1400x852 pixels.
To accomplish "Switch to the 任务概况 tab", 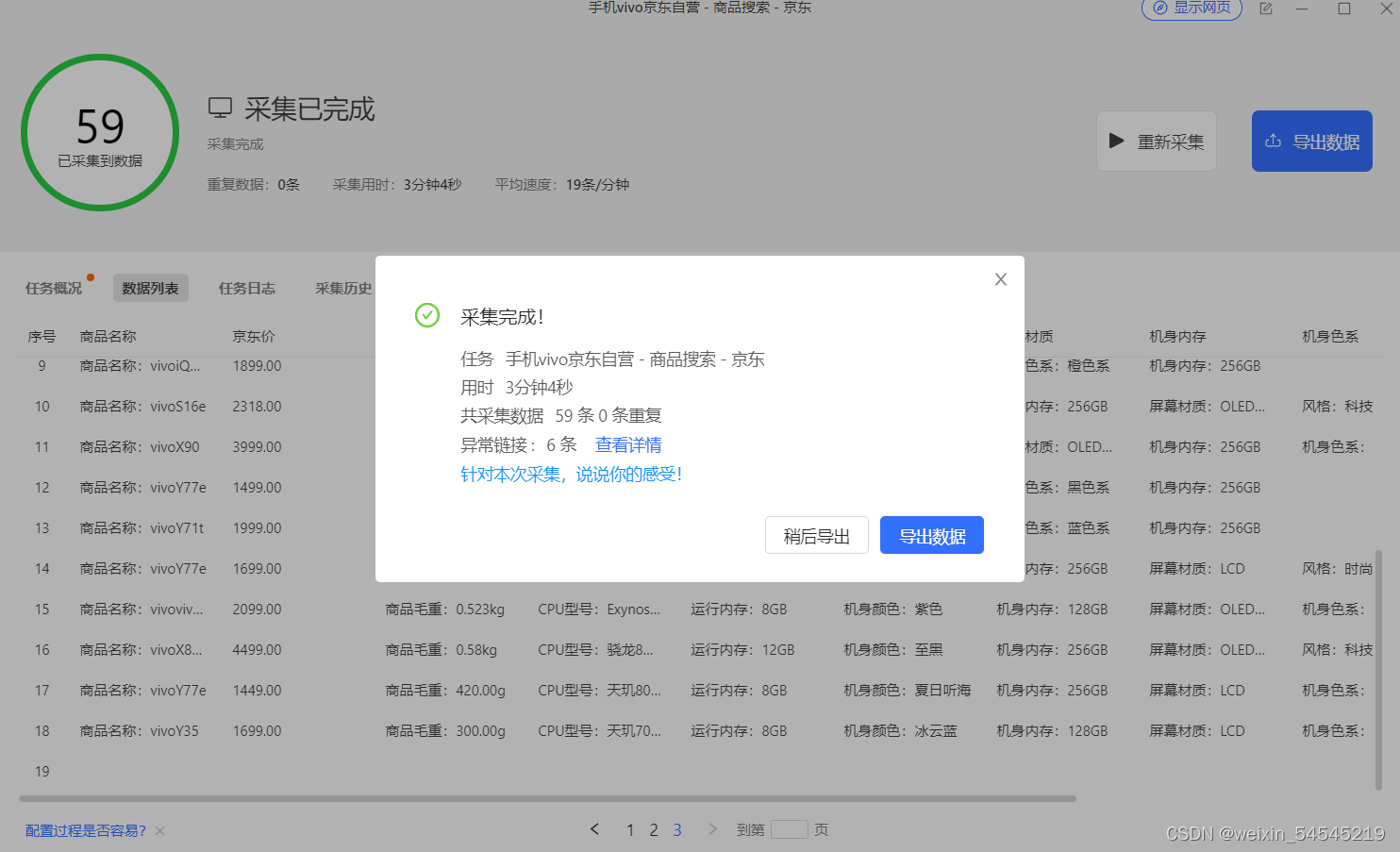I will coord(54,288).
